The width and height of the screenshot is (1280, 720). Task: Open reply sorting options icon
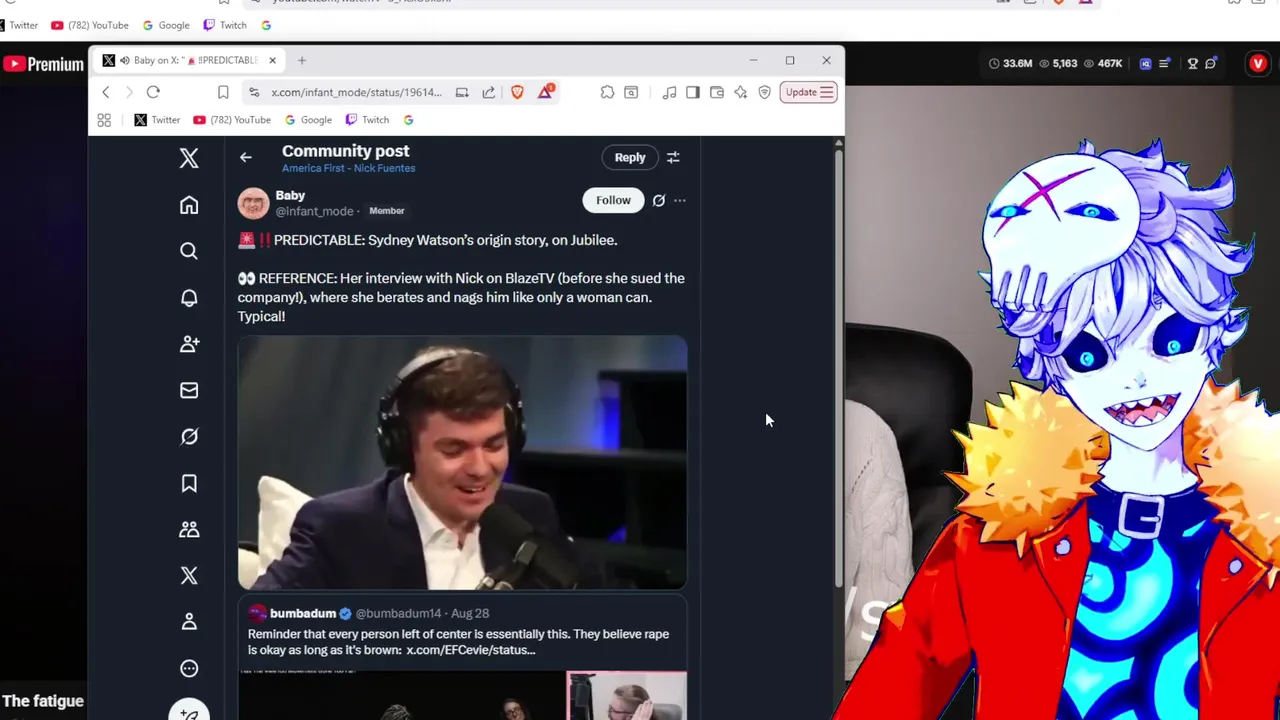tap(673, 157)
